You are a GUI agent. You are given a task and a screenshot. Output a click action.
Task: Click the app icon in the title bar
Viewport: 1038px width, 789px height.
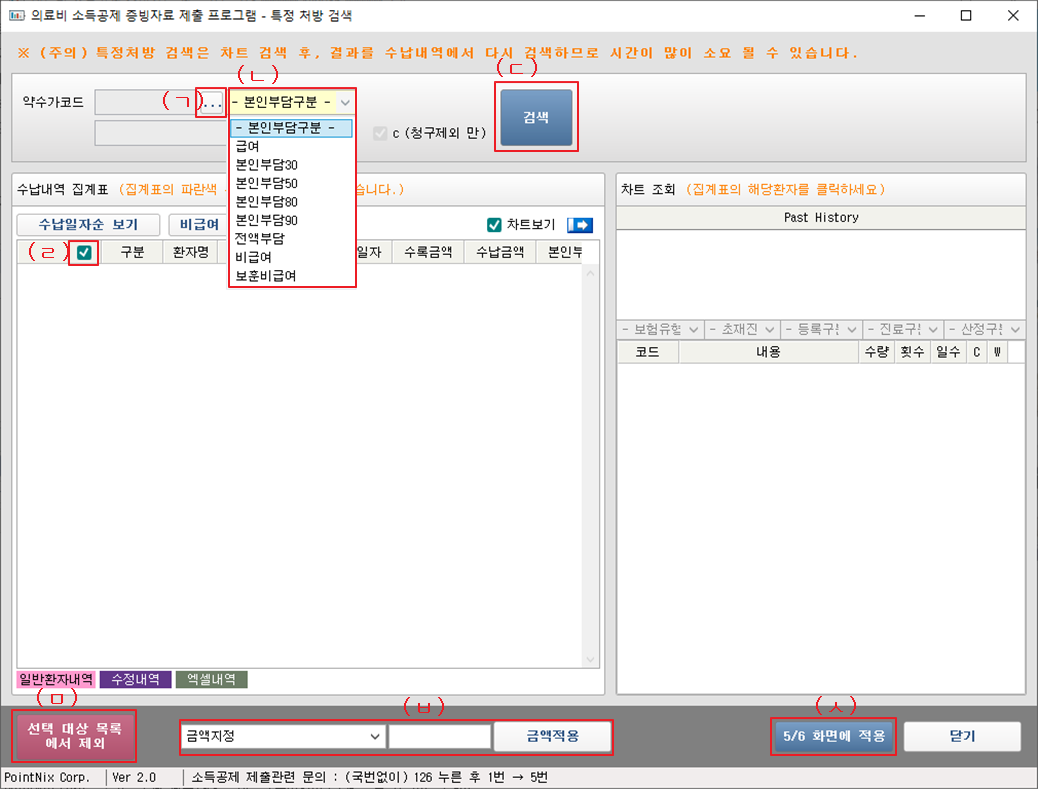click(15, 16)
